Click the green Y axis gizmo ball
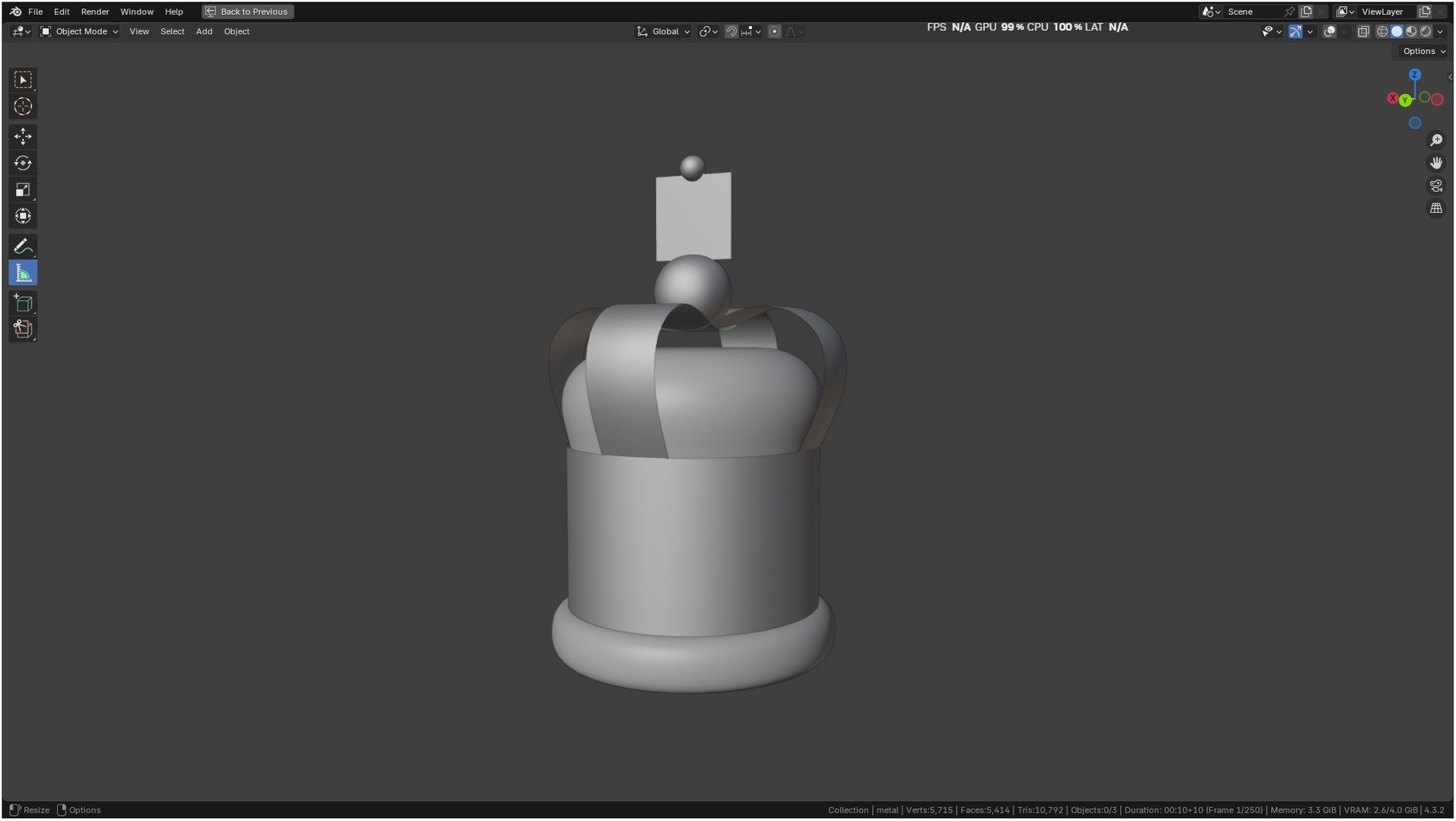 coord(1405,100)
